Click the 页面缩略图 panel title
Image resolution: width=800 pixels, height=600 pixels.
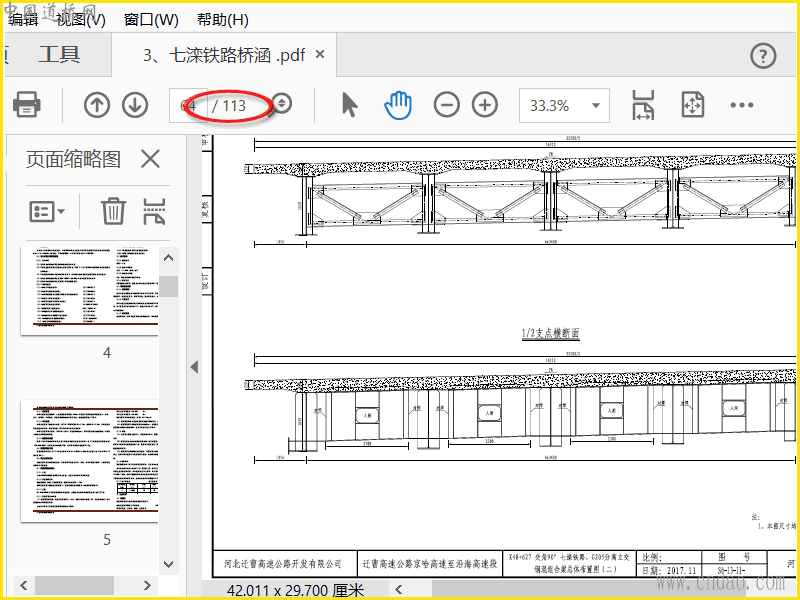[x=73, y=159]
